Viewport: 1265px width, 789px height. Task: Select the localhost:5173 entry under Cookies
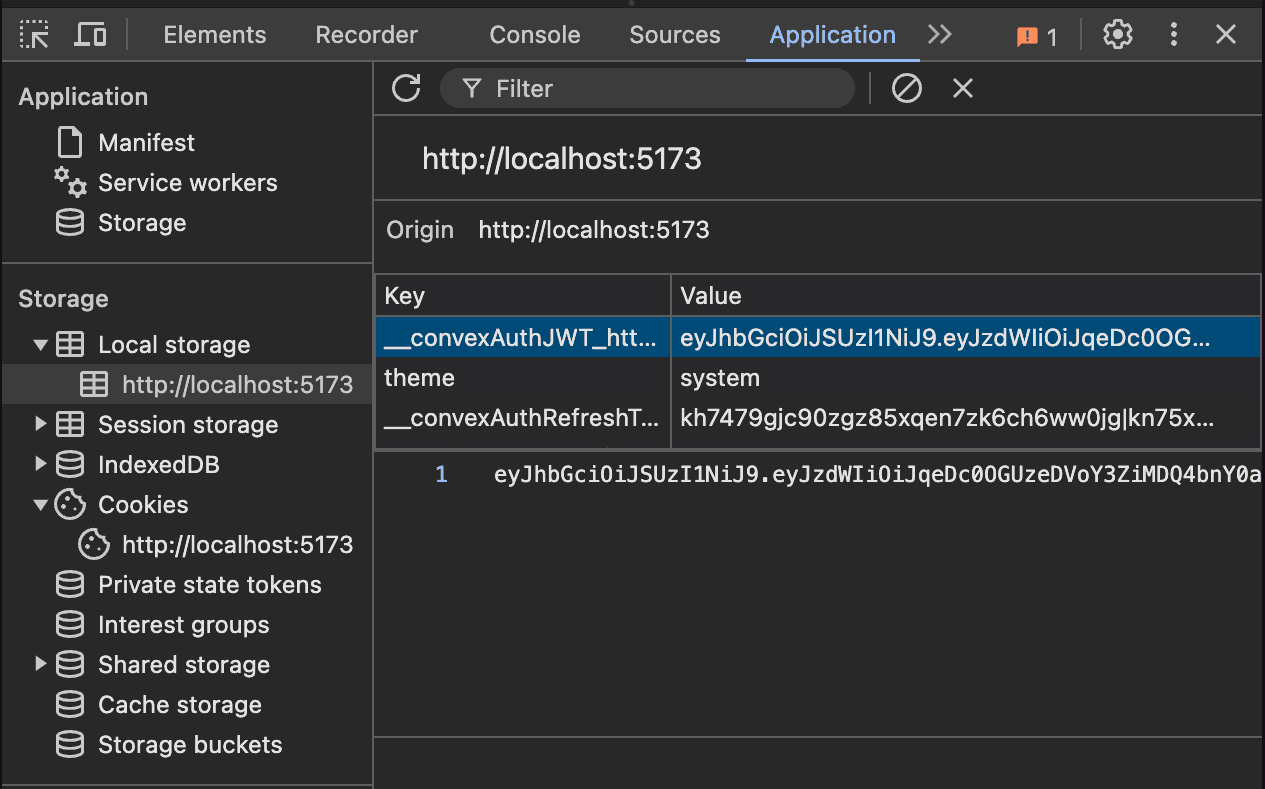tap(237, 545)
